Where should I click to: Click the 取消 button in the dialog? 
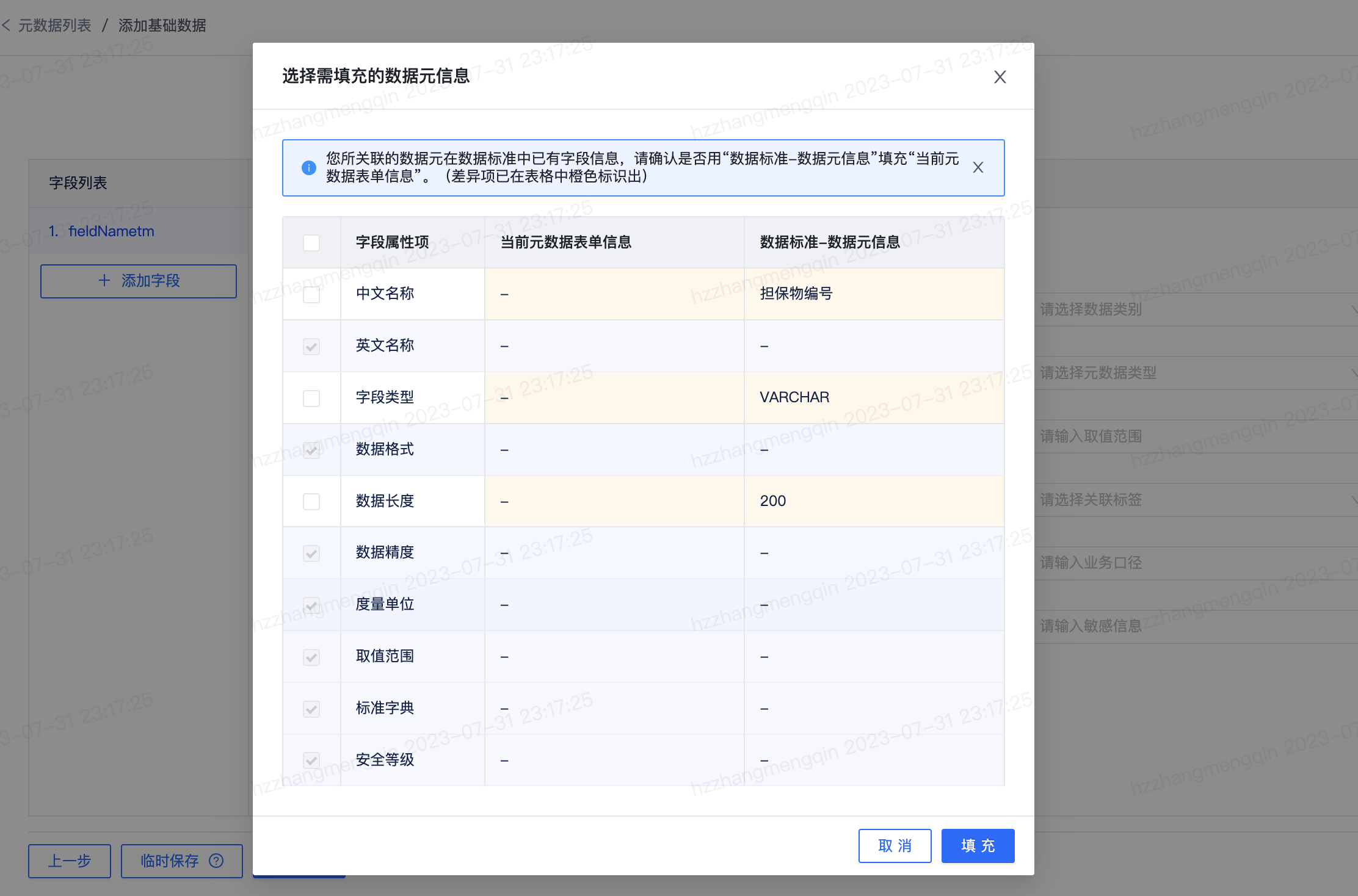tap(895, 845)
